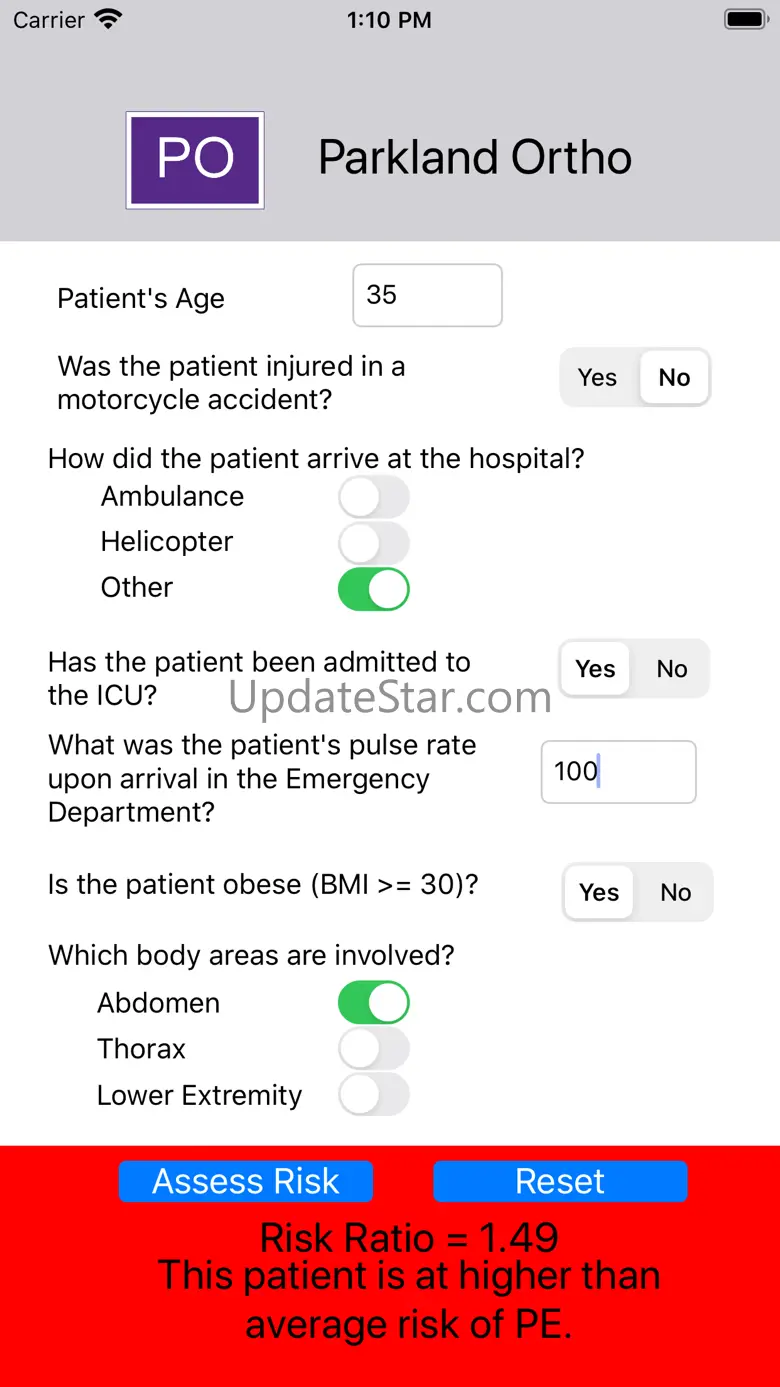Select No for motorcycle accident
Image resolution: width=780 pixels, height=1387 pixels.
(x=674, y=377)
